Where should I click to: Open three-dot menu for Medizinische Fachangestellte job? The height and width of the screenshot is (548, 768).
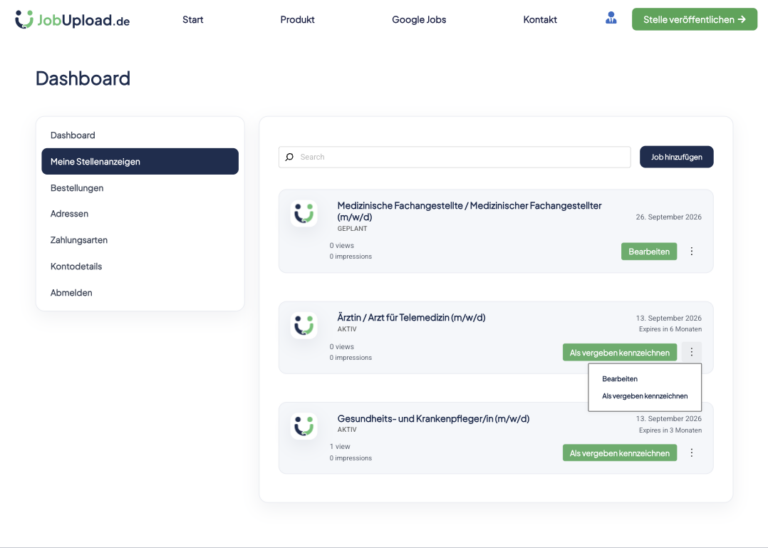coord(692,251)
